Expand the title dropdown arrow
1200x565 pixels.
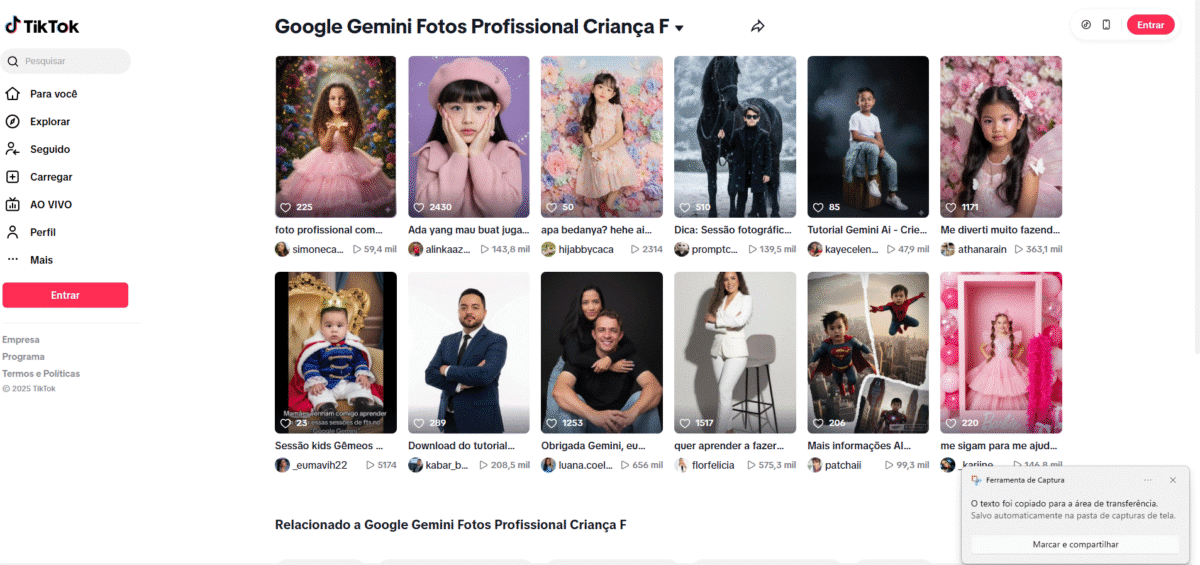click(680, 28)
